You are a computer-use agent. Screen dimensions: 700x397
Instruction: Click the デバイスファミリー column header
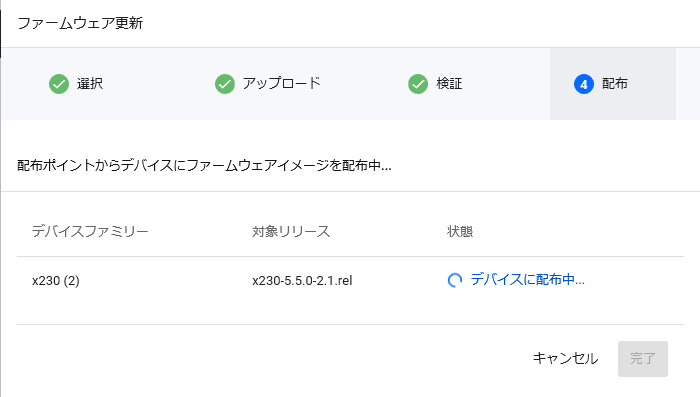(90, 231)
